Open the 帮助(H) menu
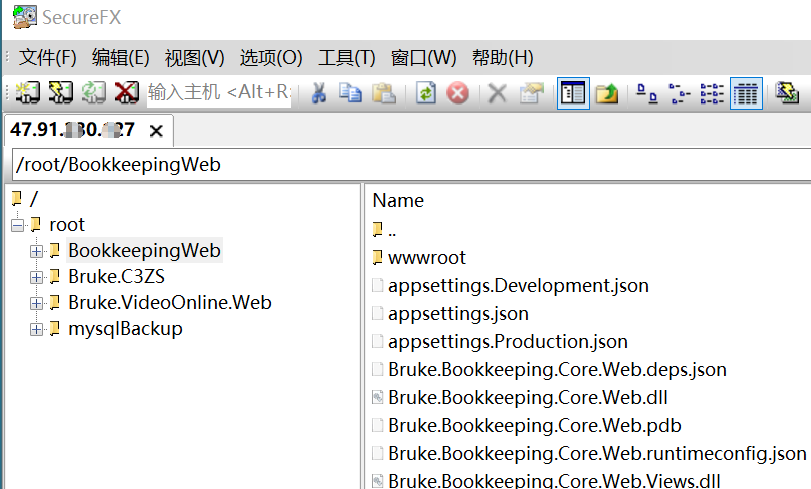 point(502,57)
